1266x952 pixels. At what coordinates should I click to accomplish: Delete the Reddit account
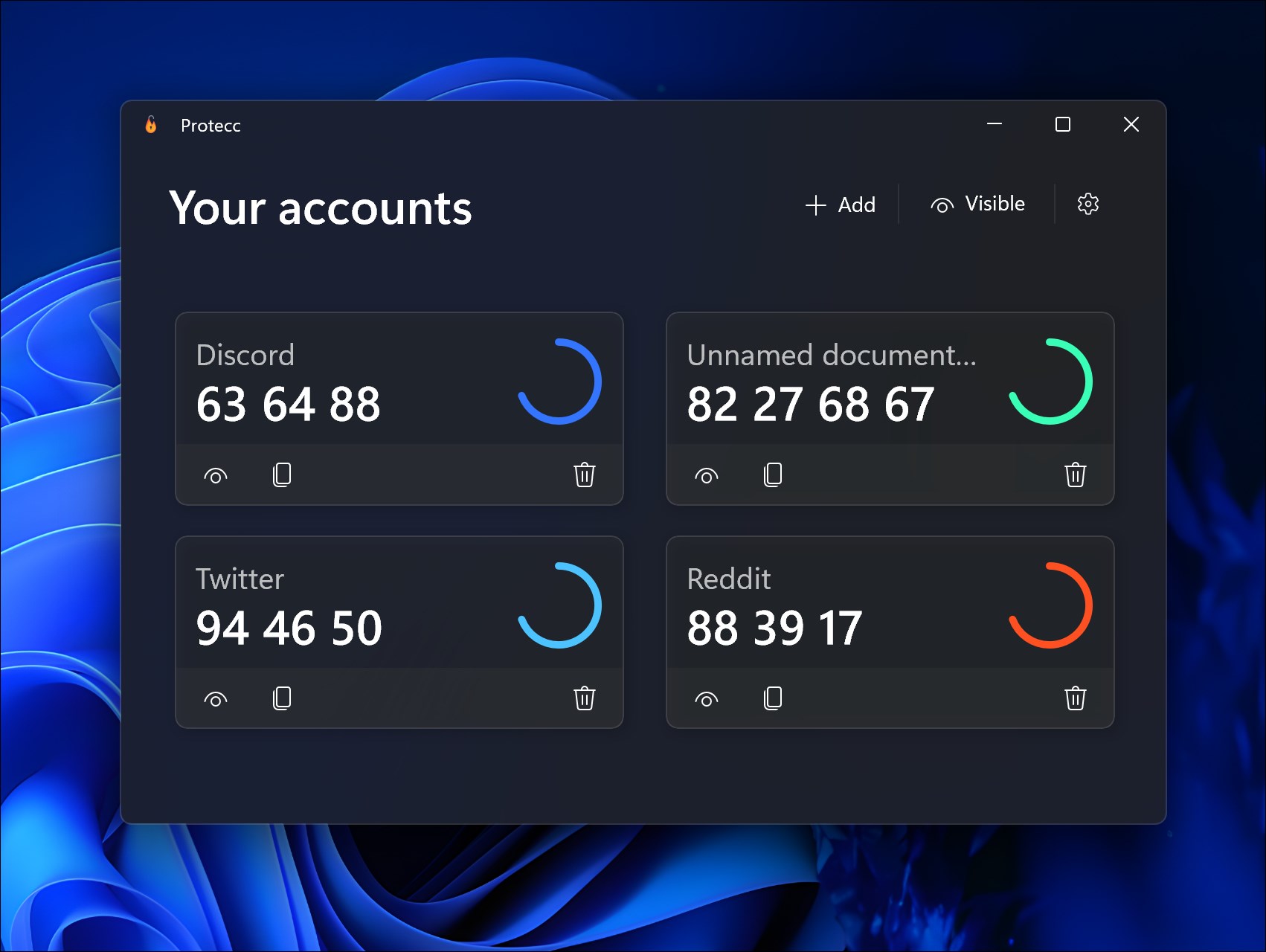coord(1076,698)
